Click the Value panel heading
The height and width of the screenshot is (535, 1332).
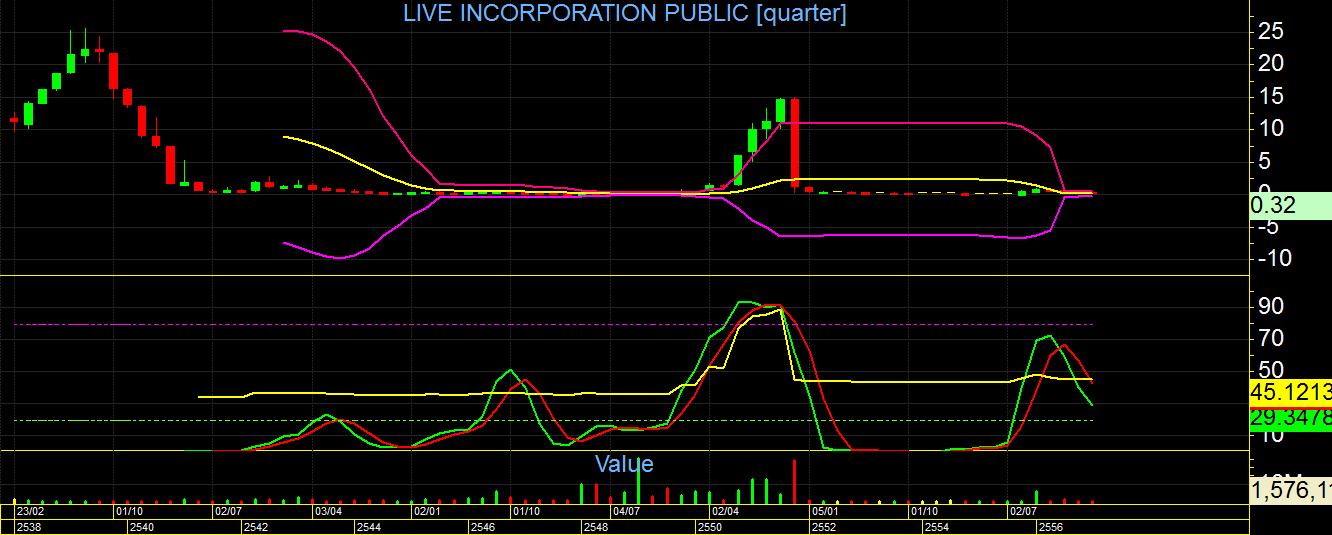coord(624,464)
